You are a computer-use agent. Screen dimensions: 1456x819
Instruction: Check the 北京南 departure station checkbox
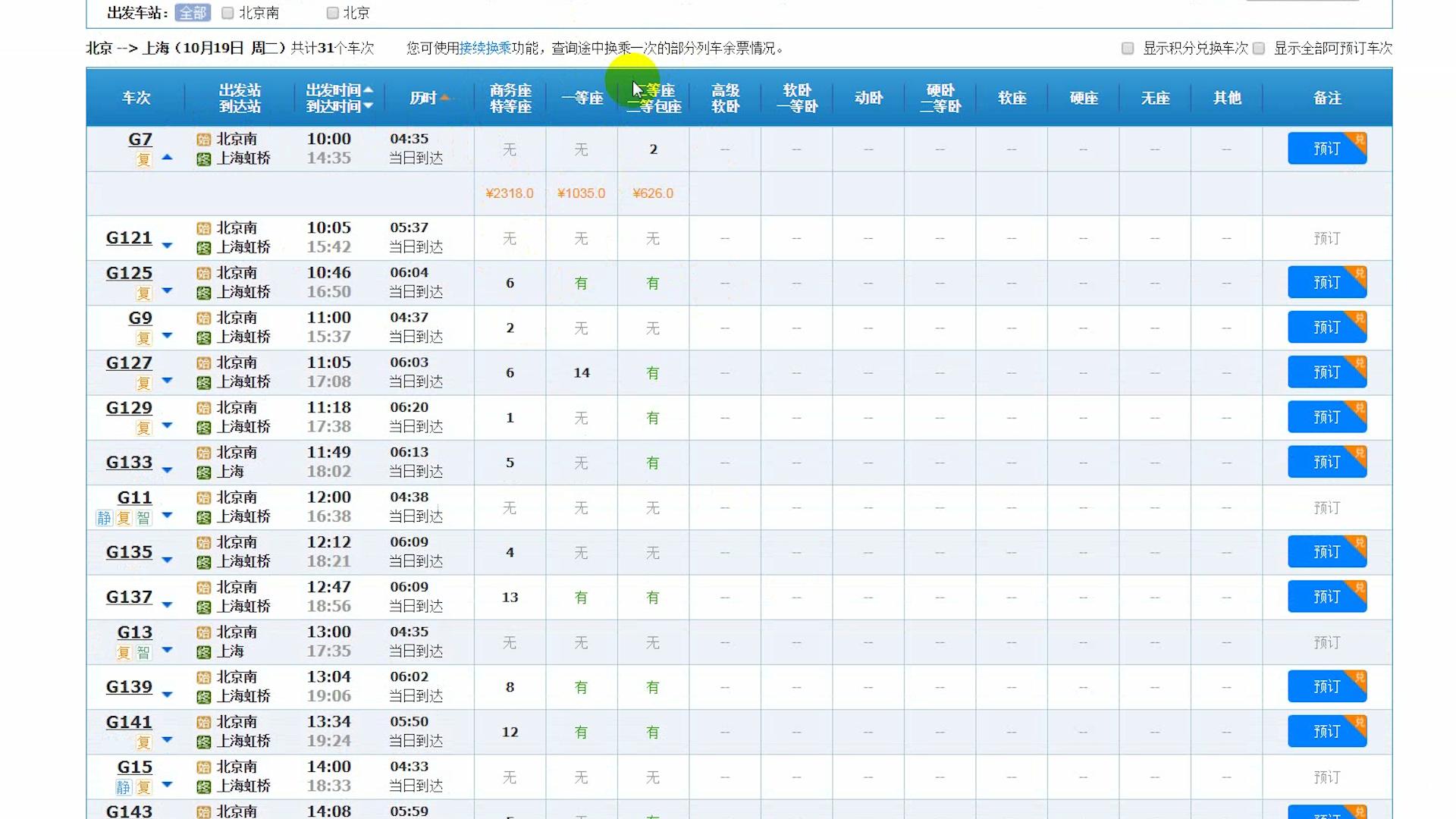(x=227, y=12)
